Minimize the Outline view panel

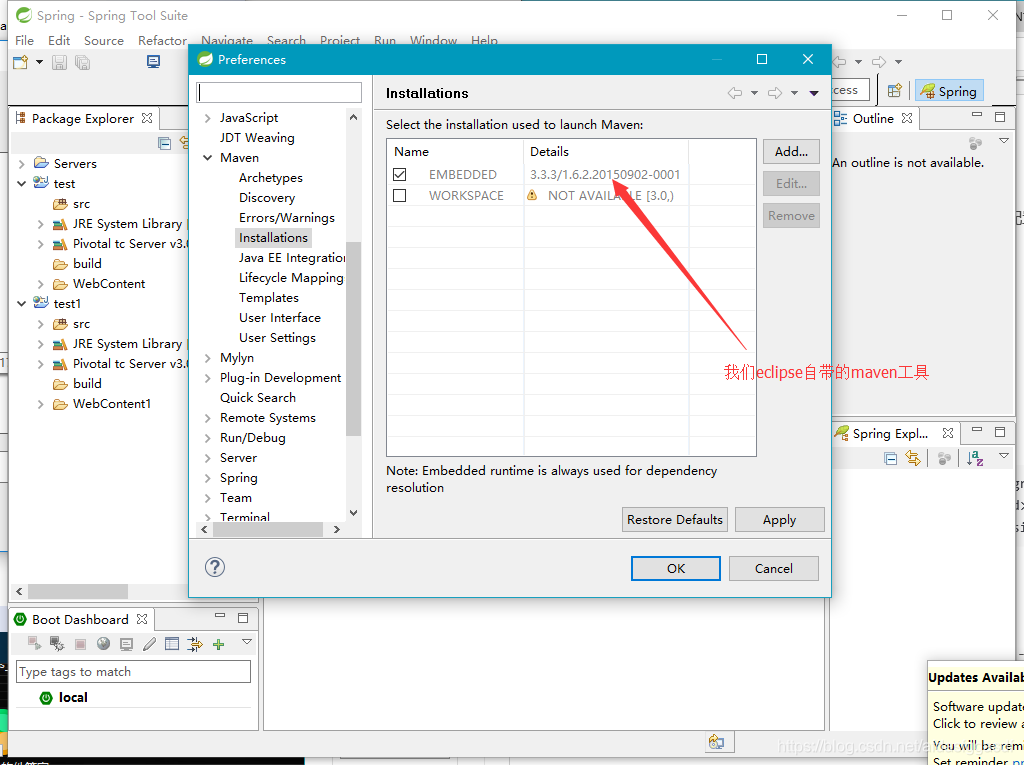click(977, 115)
